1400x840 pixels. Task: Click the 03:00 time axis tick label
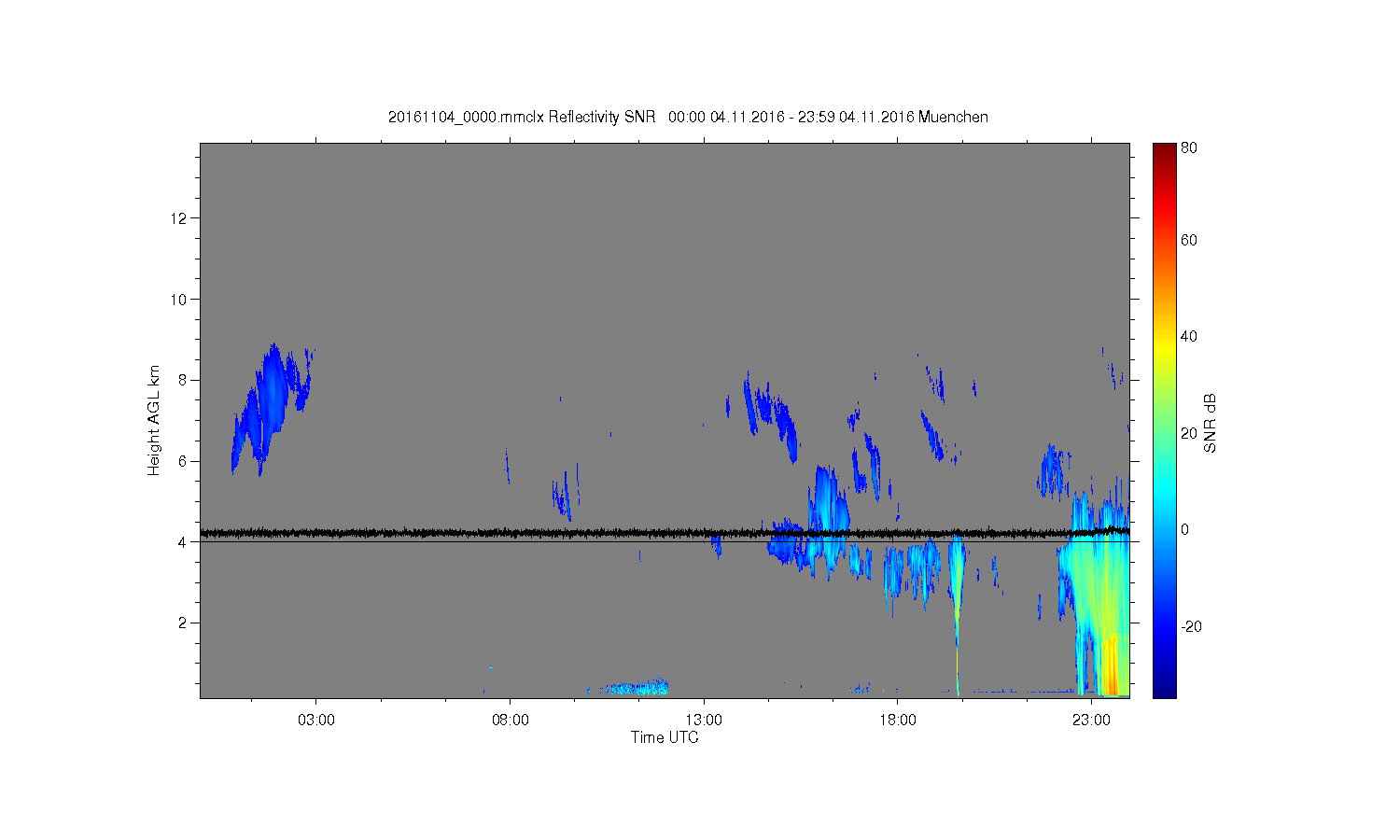[x=316, y=721]
